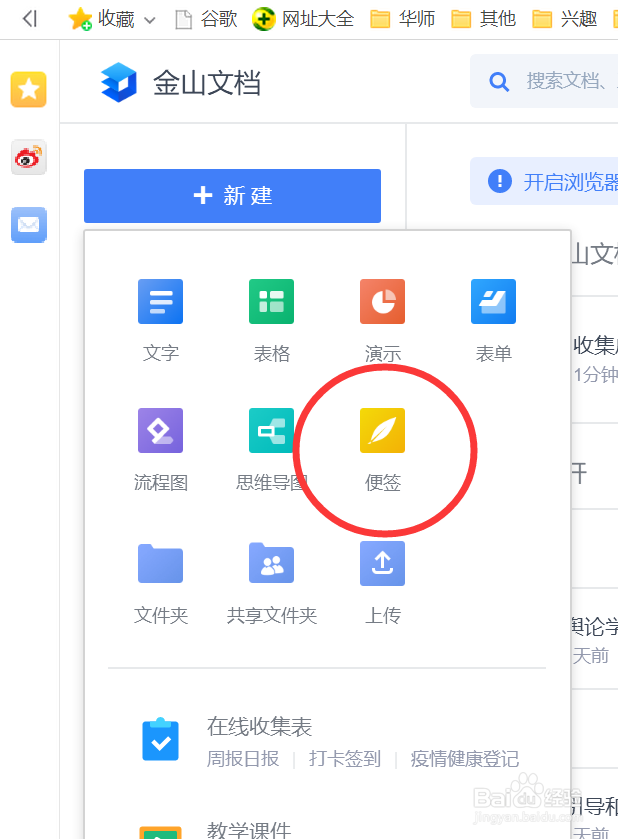The width and height of the screenshot is (618, 839).
Task: Select the 周报日报 template link
Action: [243, 758]
